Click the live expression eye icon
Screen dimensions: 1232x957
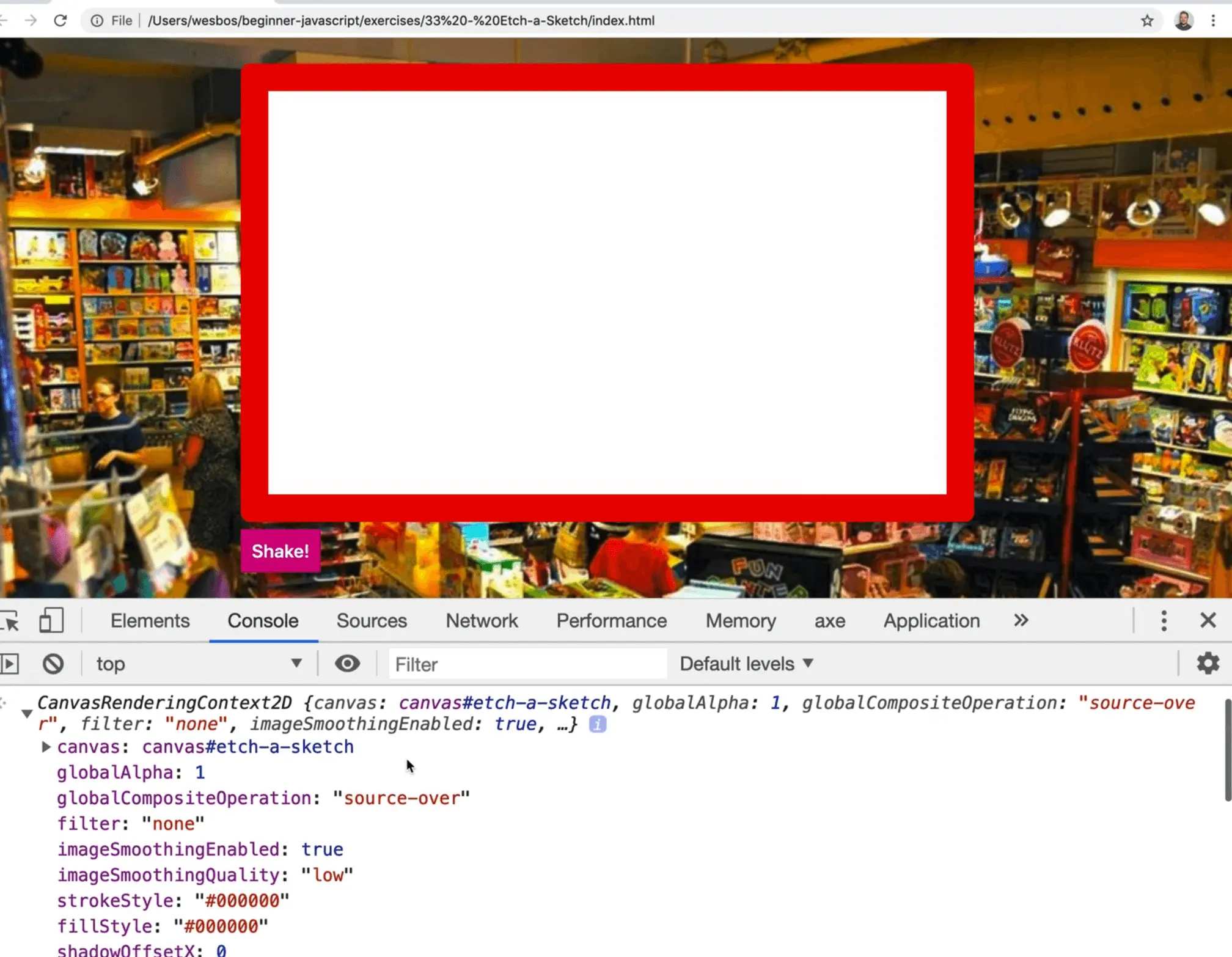click(347, 664)
